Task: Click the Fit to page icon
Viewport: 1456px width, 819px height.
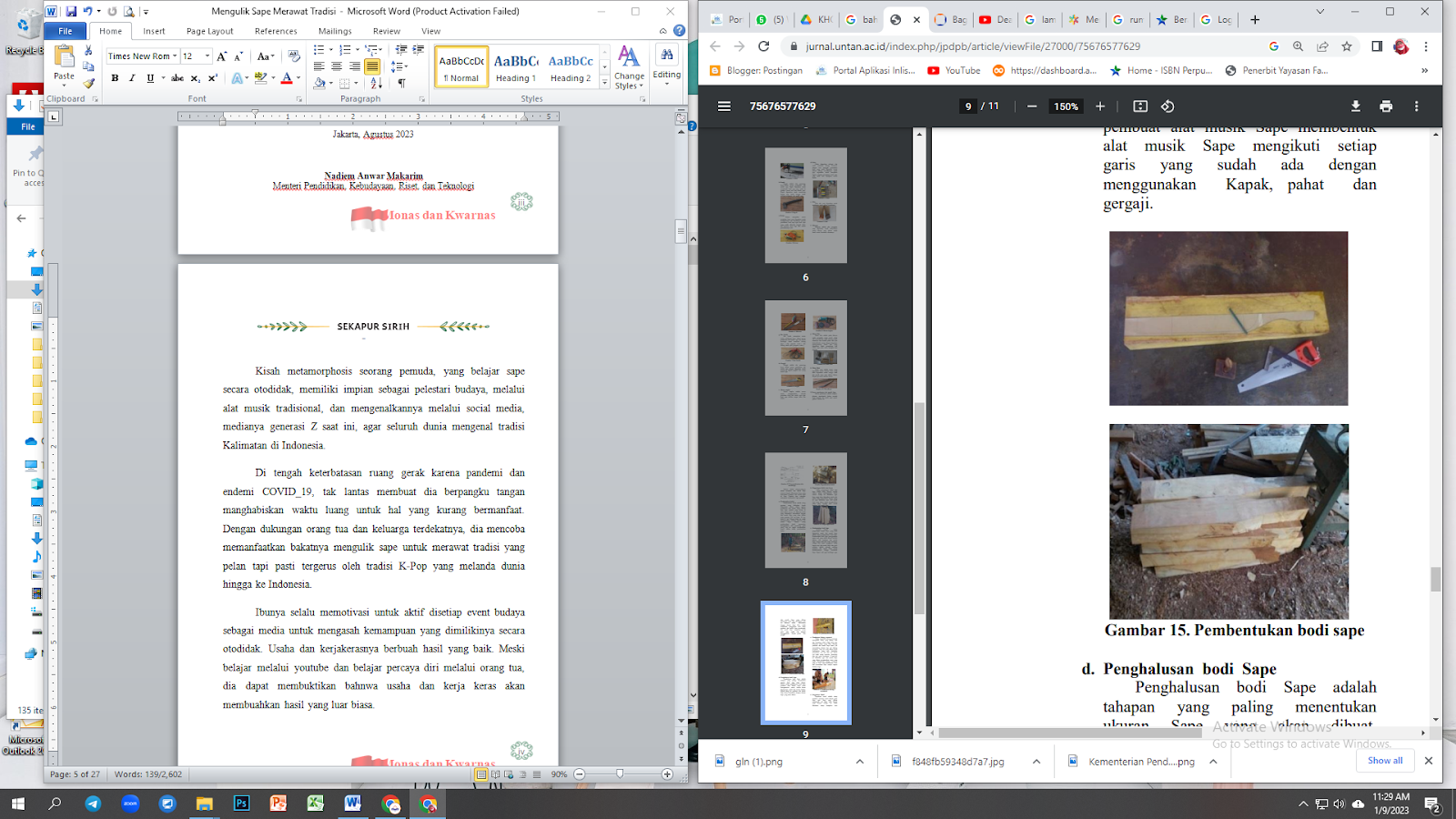Action: (1140, 106)
